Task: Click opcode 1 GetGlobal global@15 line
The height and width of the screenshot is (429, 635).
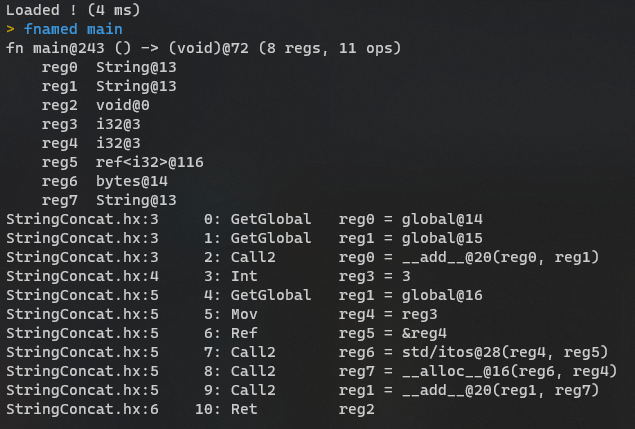Action: tap(244, 239)
